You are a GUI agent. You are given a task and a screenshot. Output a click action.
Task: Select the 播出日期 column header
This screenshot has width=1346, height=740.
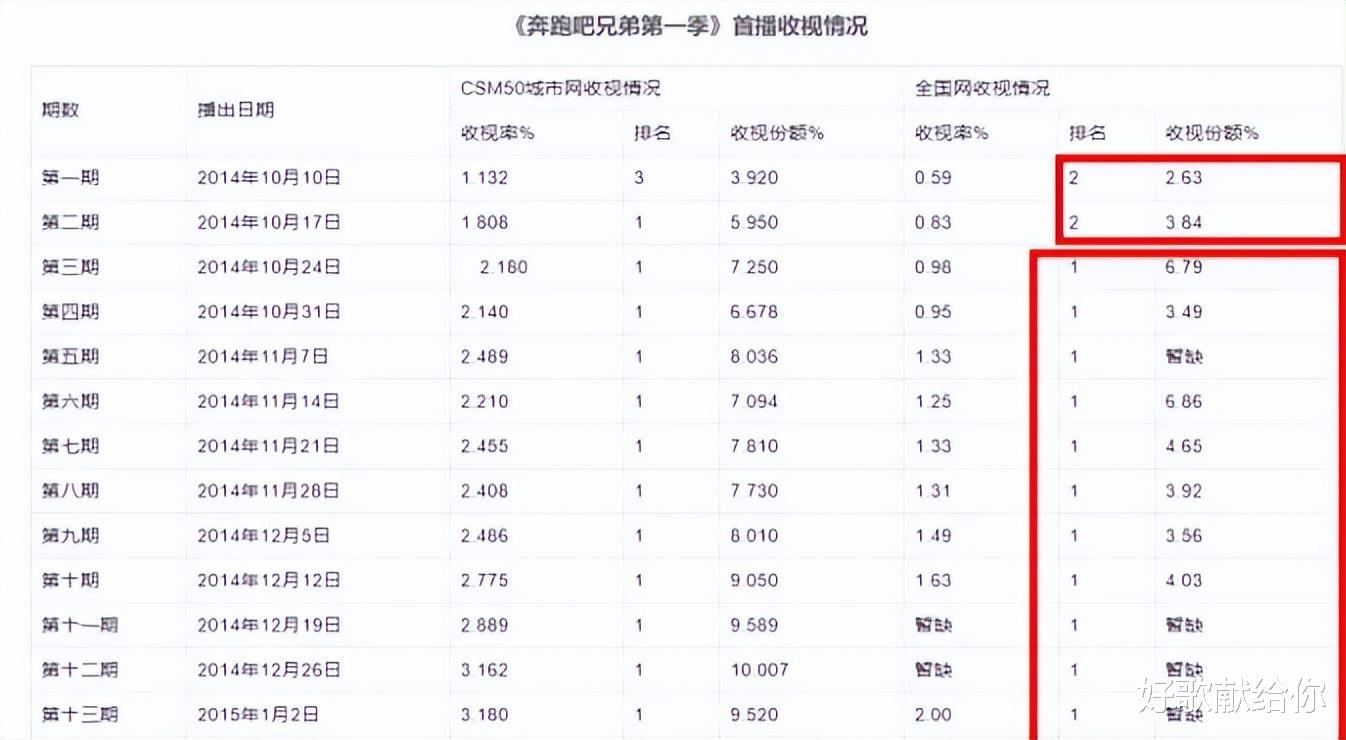[236, 110]
